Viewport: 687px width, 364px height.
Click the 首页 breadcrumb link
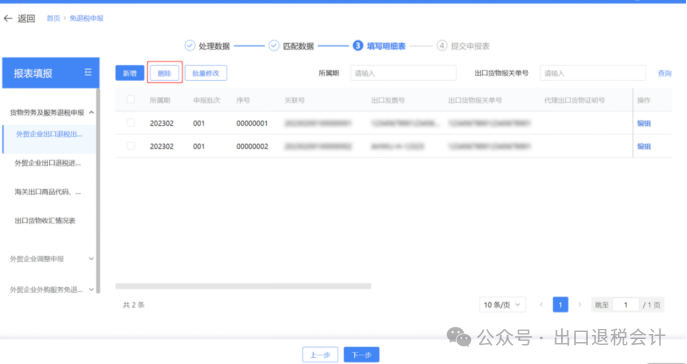(x=53, y=18)
